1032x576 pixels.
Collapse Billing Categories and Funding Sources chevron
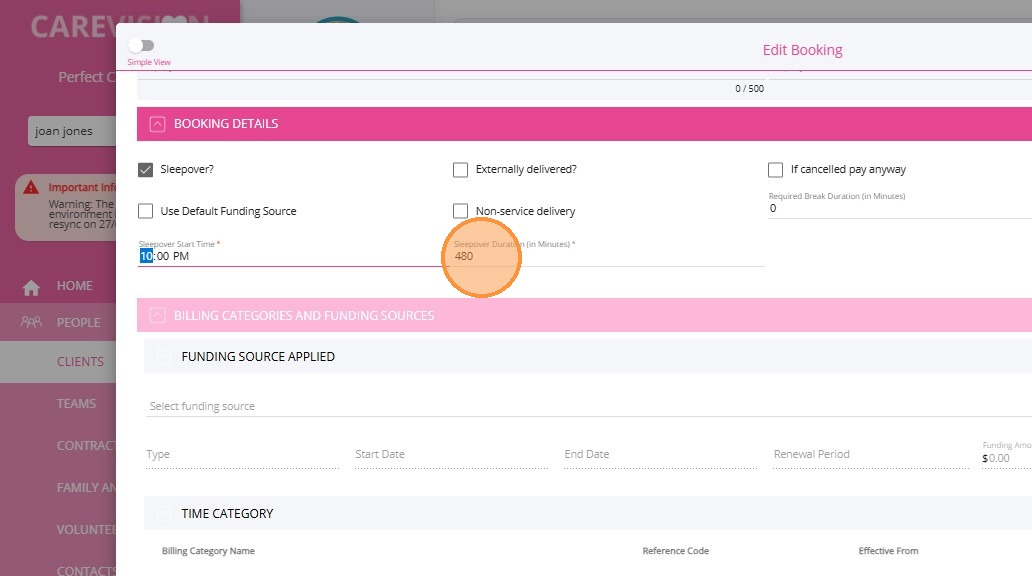(x=157, y=315)
